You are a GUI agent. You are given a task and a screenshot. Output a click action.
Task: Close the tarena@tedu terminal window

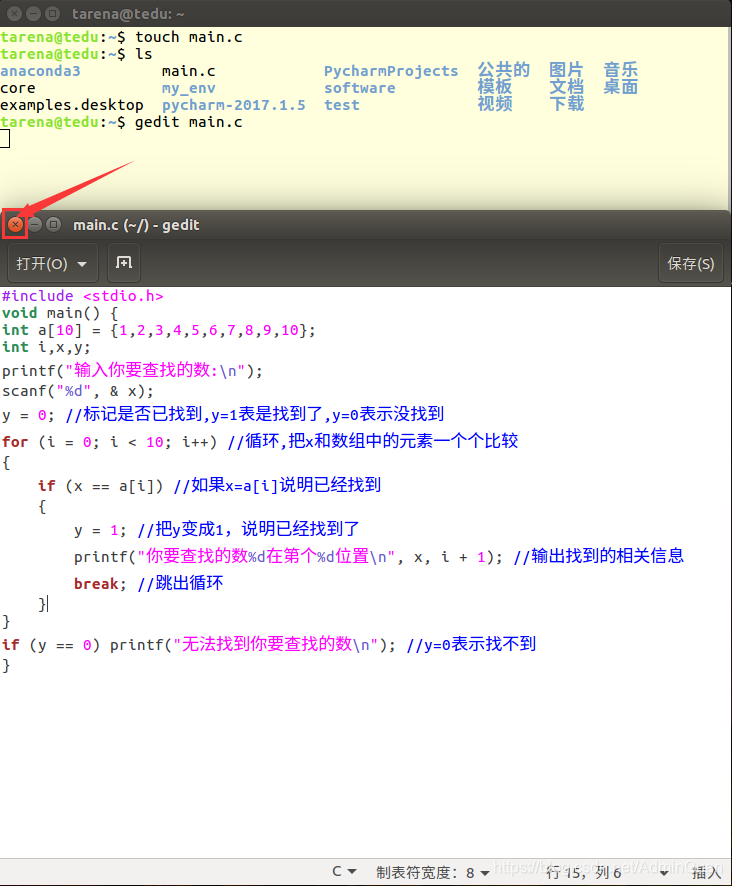[15, 13]
